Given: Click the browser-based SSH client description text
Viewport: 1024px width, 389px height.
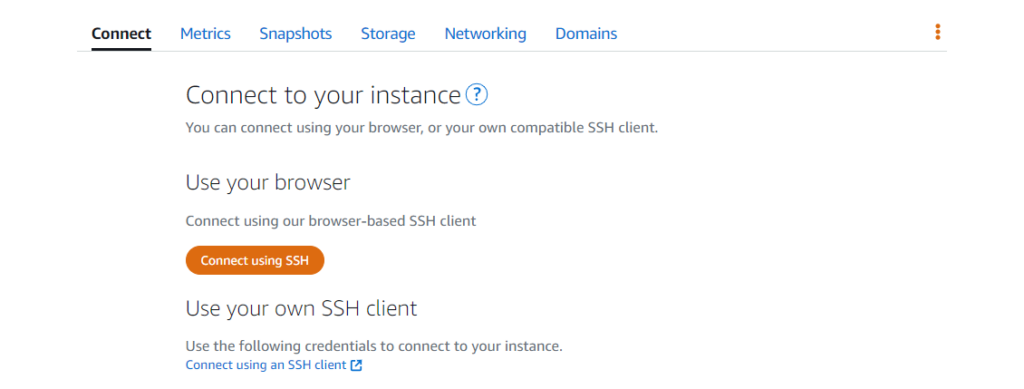Looking at the screenshot, I should click(330, 221).
